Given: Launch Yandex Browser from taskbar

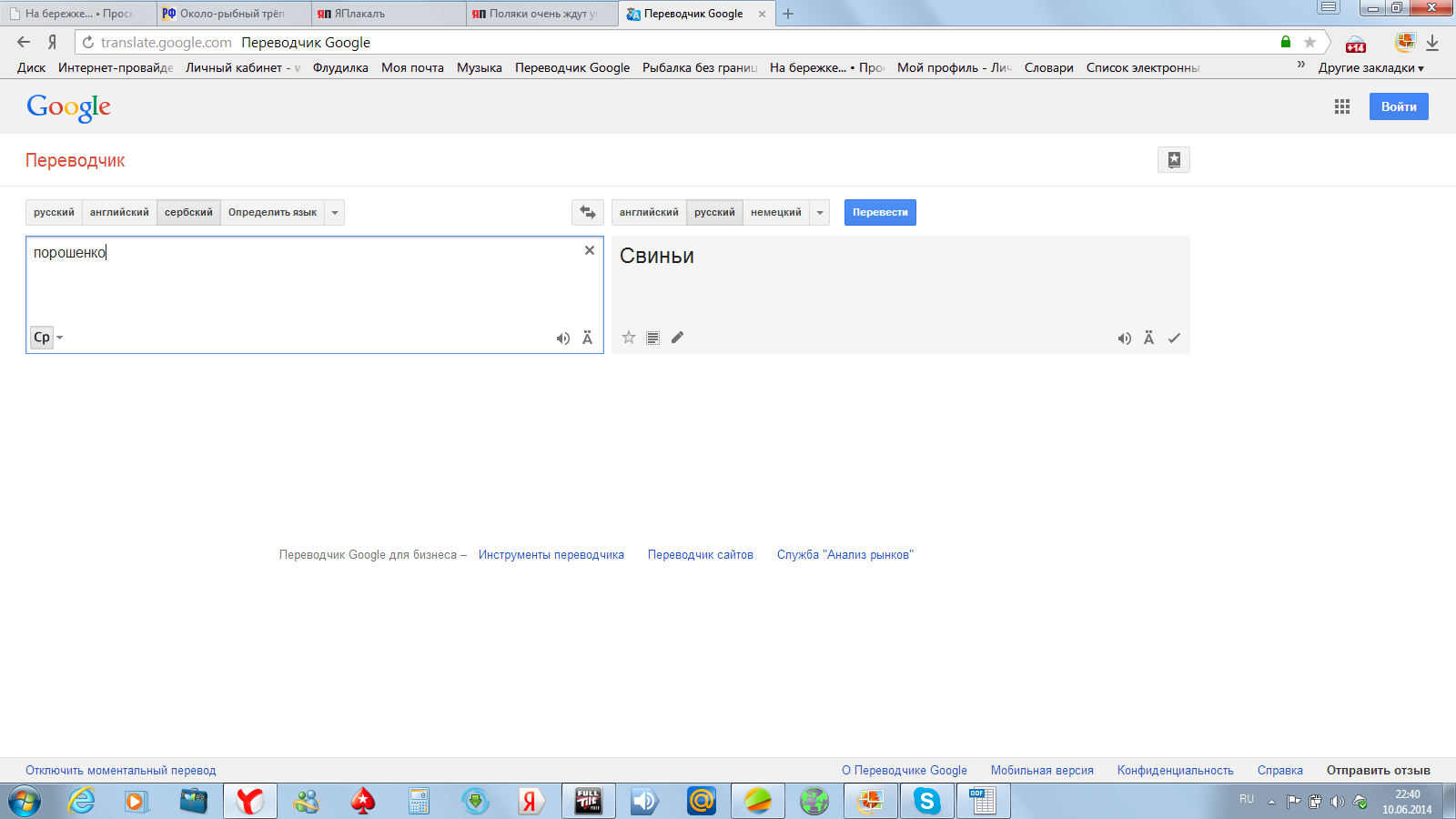Looking at the screenshot, I should (x=249, y=801).
